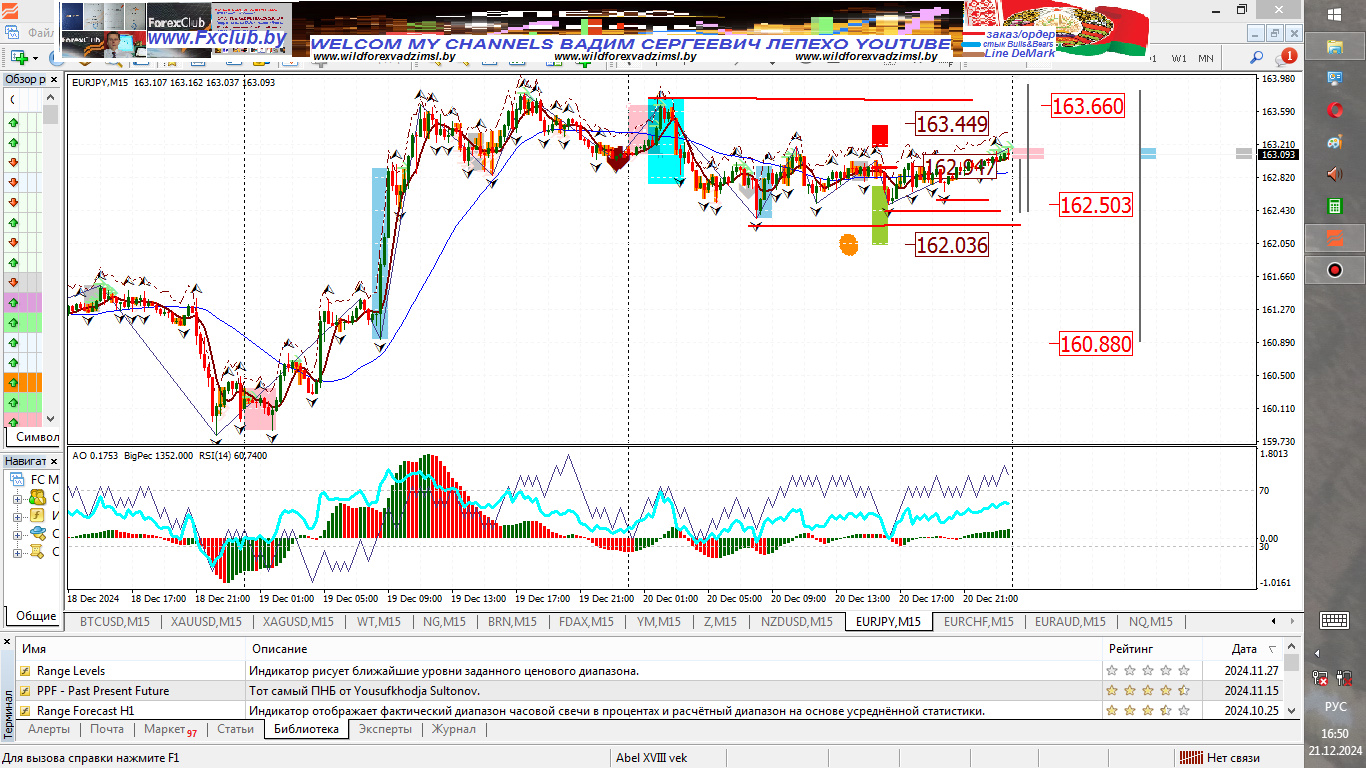Expand the Expert Advisors node in Navigator

17,533
